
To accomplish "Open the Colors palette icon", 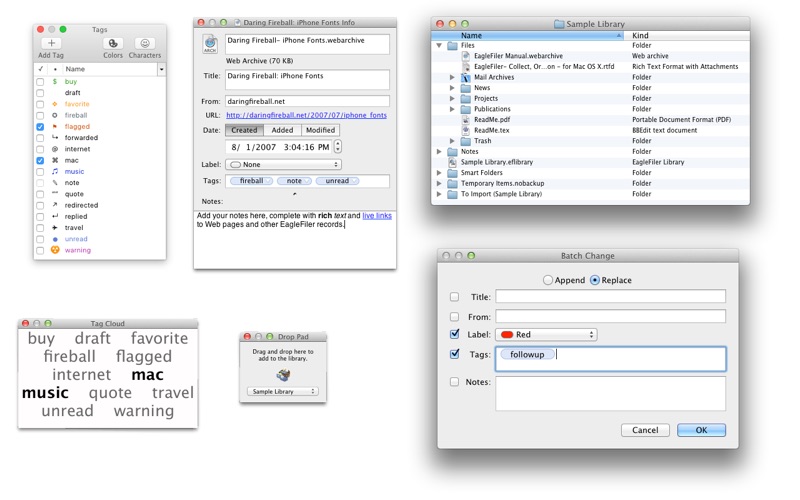I will tap(113, 43).
